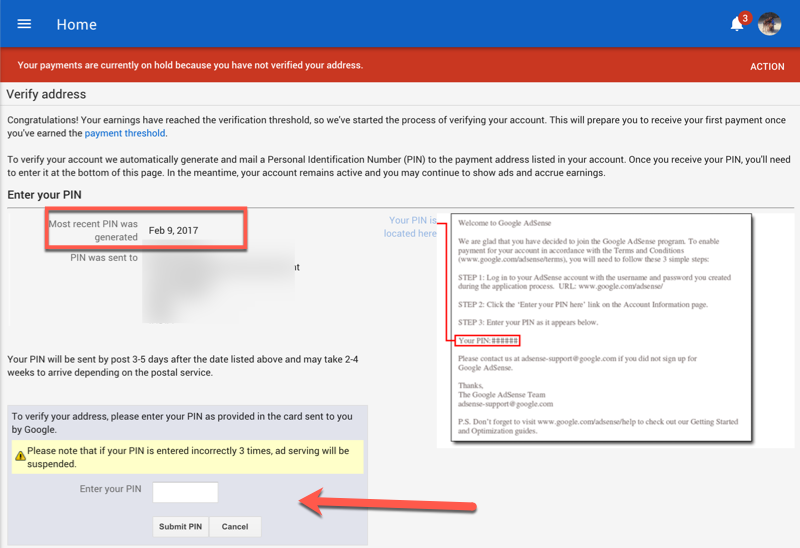Click the red notification count badge
Viewport: 800px width, 548px height.
[745, 18]
